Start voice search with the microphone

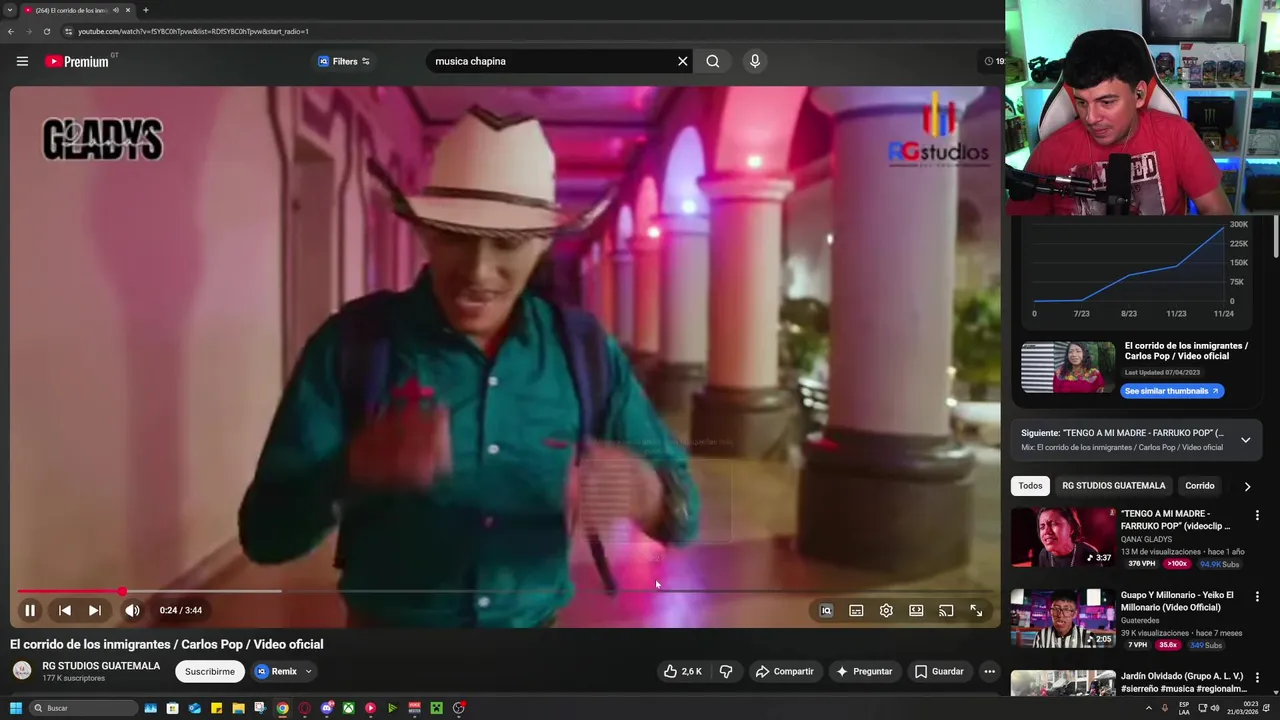coord(755,61)
